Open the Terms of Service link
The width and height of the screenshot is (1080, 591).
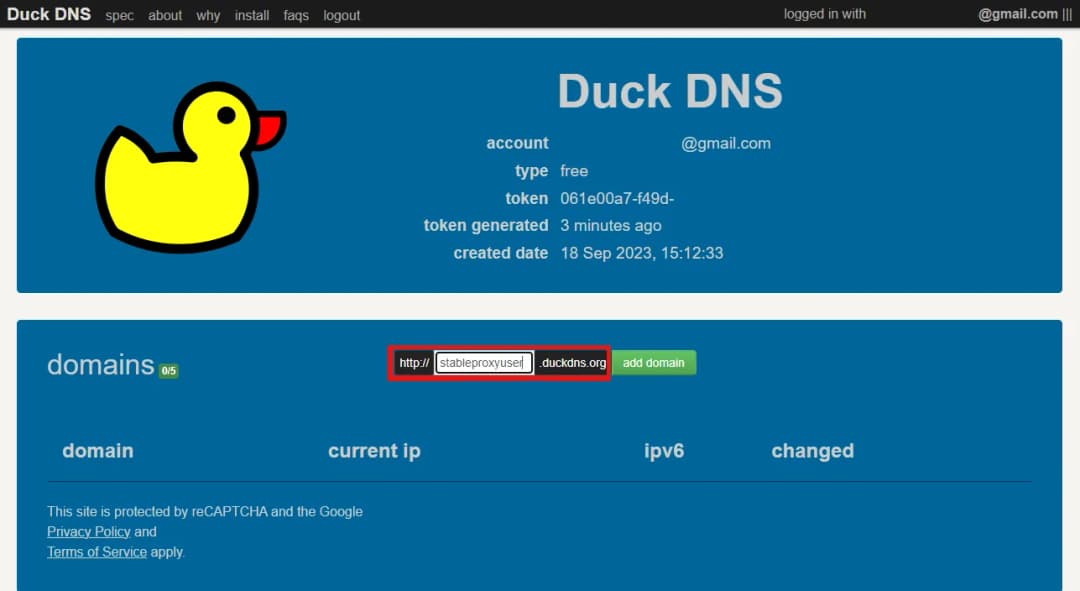tap(96, 551)
